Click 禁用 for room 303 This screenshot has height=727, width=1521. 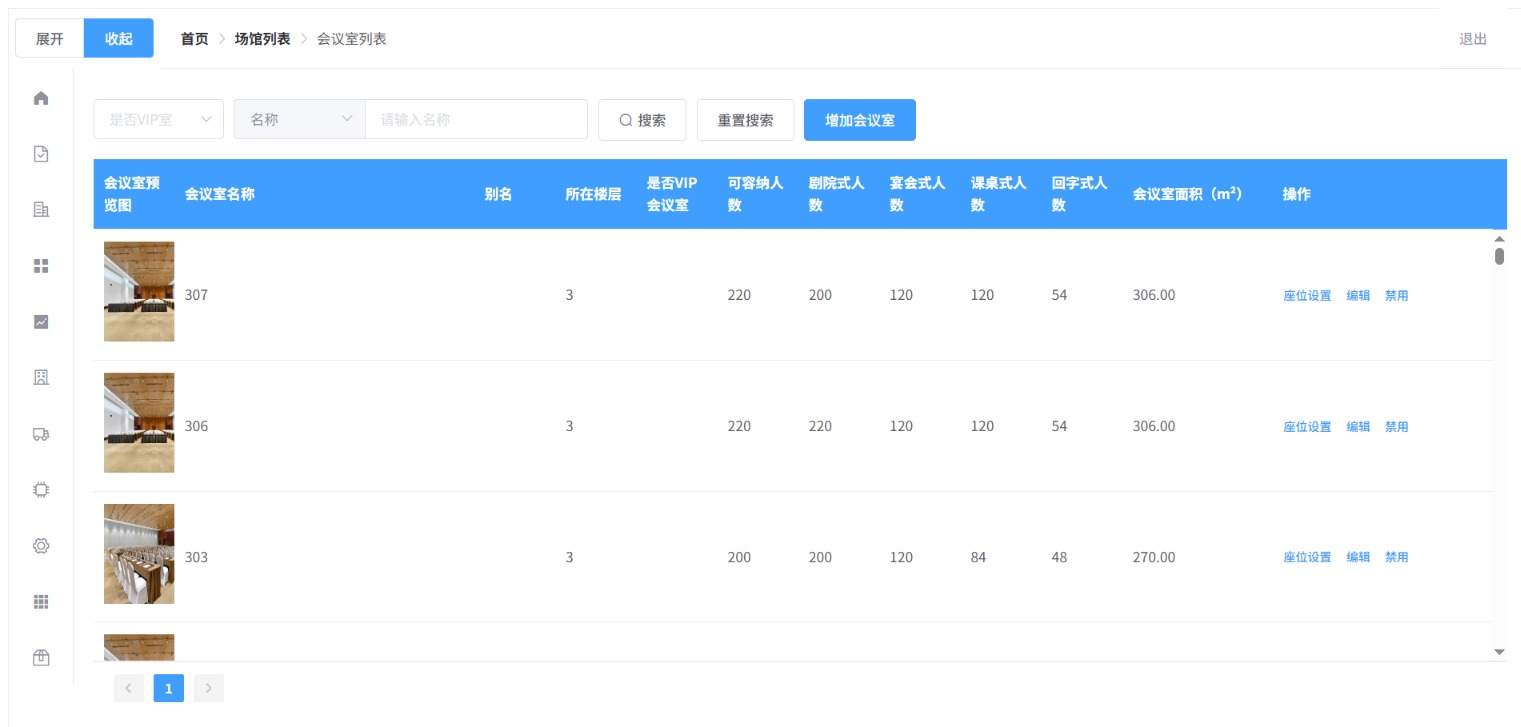pos(1396,558)
